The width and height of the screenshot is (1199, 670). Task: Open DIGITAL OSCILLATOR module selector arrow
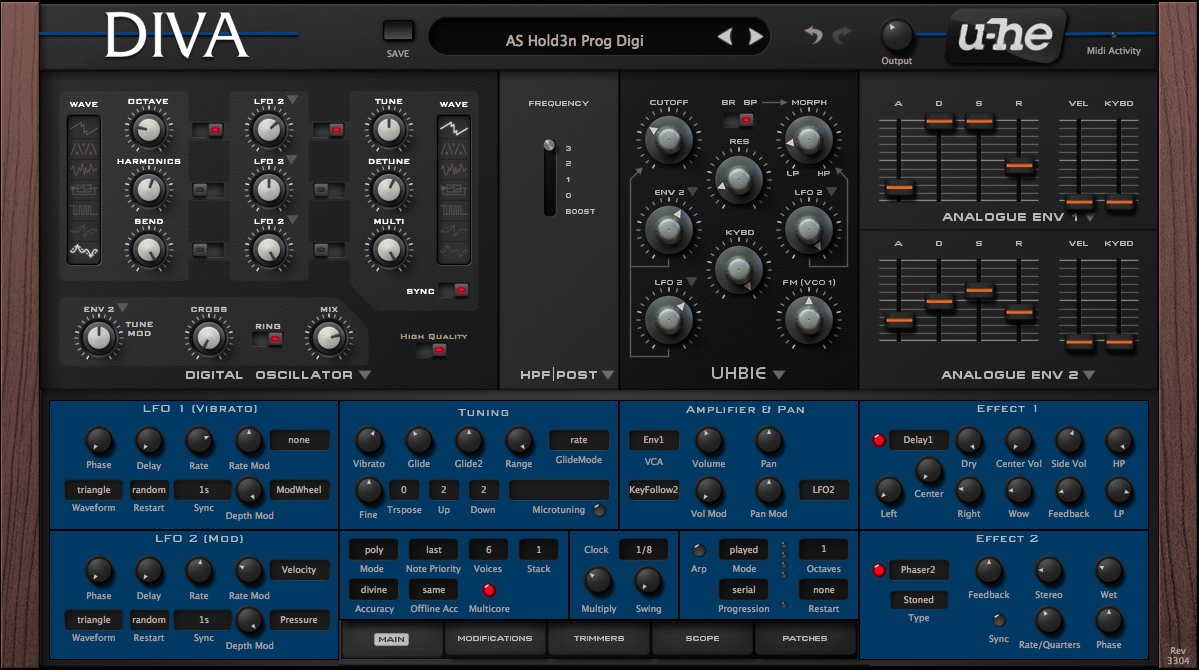click(x=365, y=375)
